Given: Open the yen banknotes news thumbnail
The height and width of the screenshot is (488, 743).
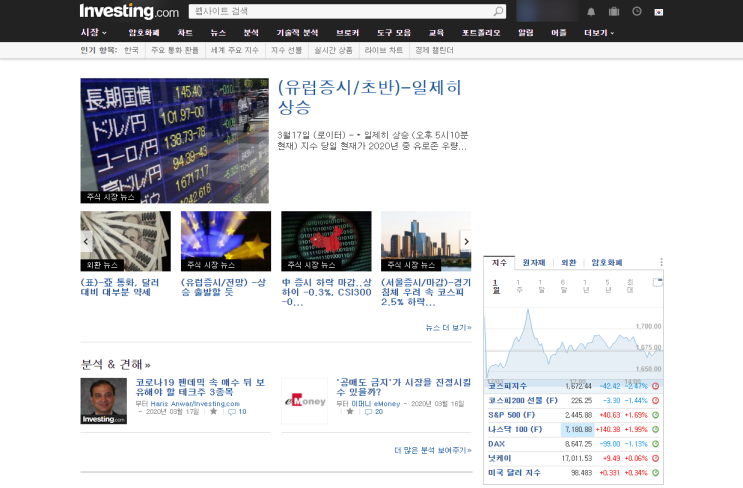Looking at the screenshot, I should [x=126, y=241].
